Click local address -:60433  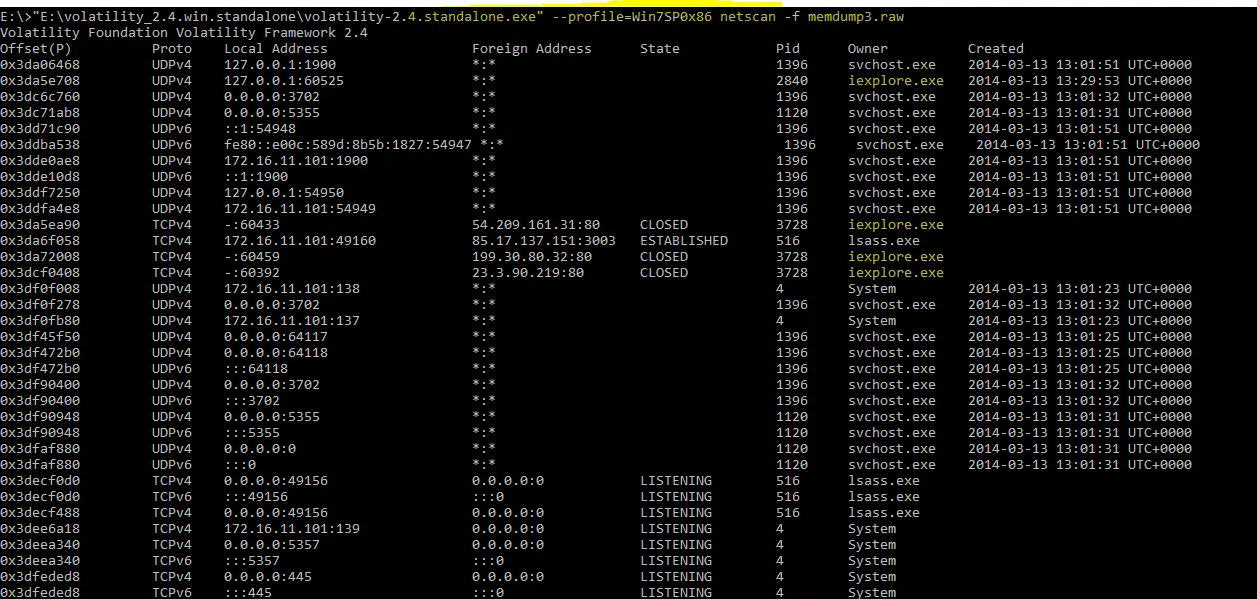tap(252, 224)
